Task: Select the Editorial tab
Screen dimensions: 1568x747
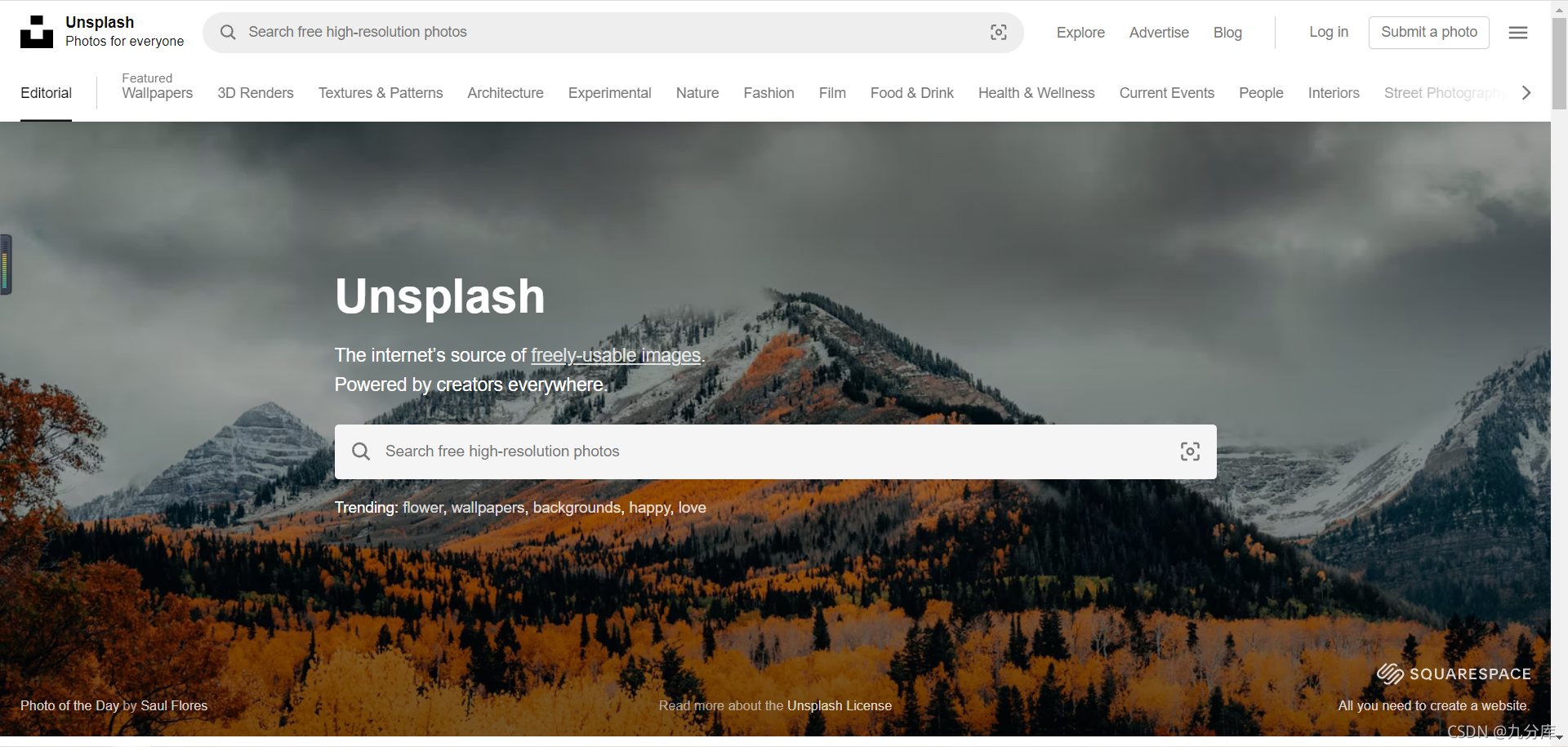Action: pos(46,93)
